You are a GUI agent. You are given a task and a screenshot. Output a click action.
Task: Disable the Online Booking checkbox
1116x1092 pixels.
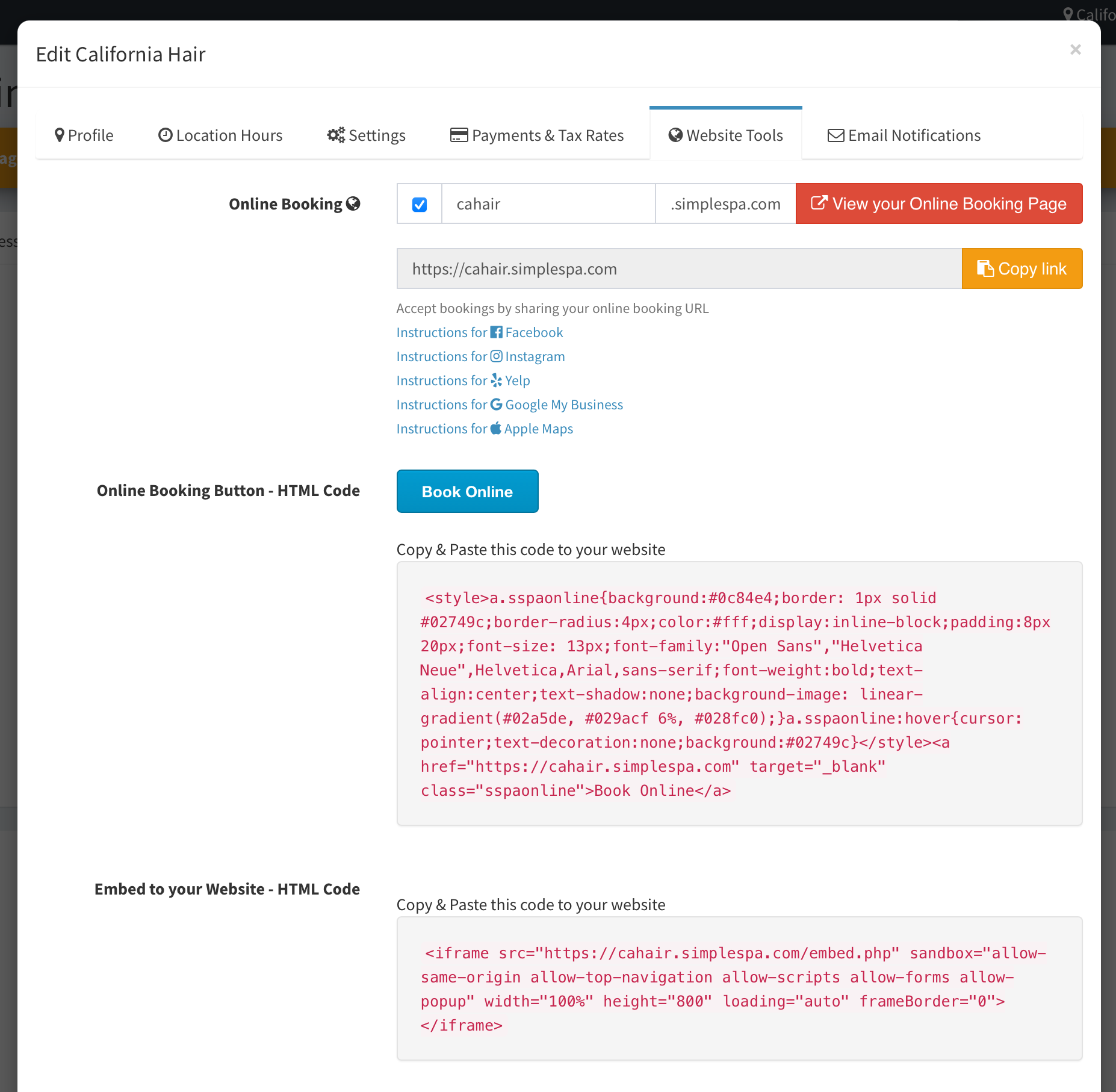coord(420,205)
